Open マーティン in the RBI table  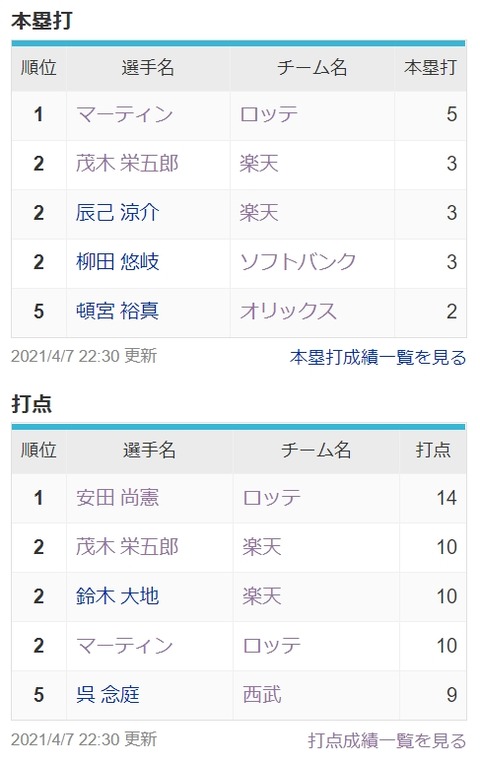pyautogui.click(x=124, y=645)
